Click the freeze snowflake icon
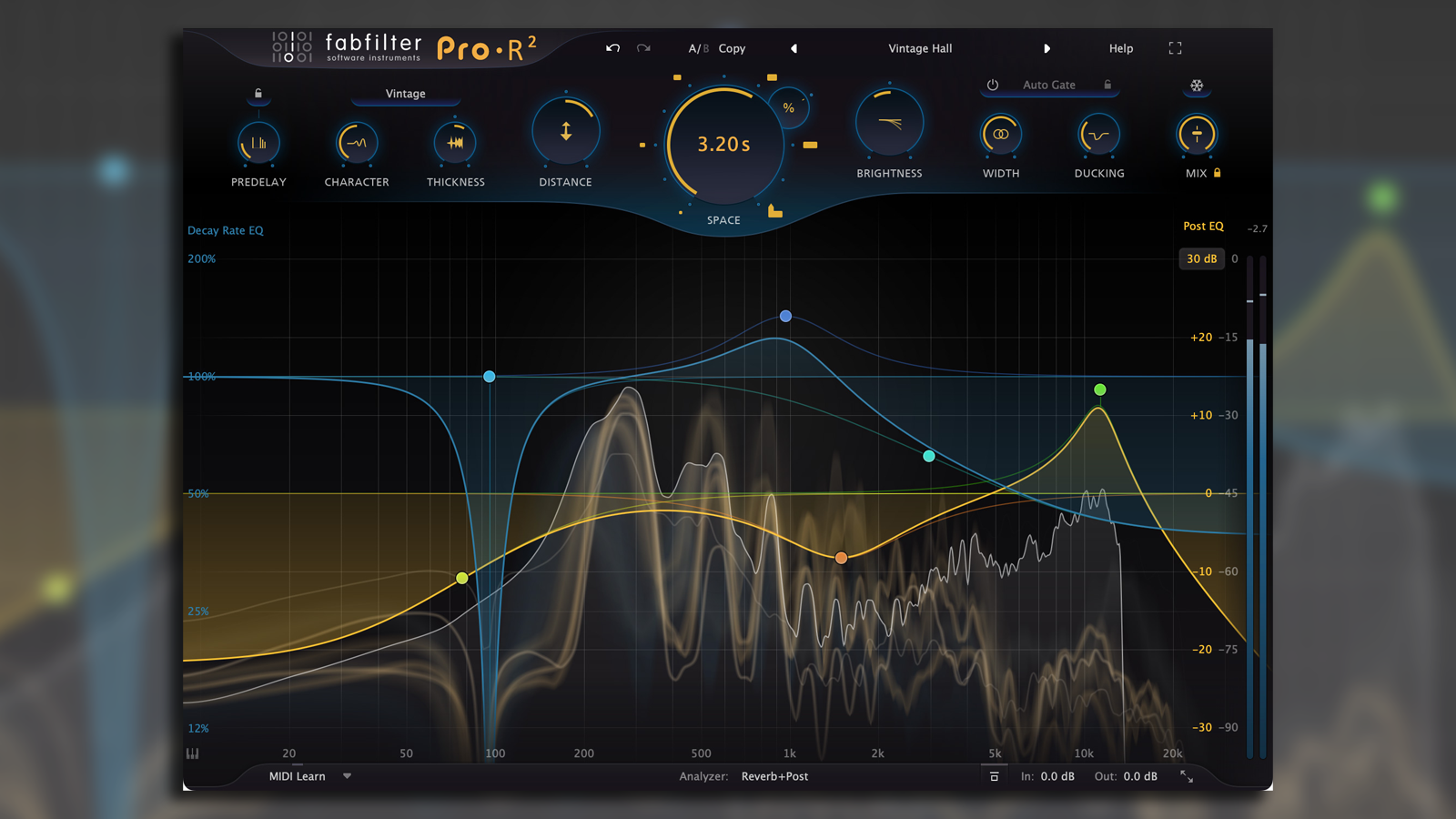Image resolution: width=1456 pixels, height=819 pixels. click(x=1197, y=86)
